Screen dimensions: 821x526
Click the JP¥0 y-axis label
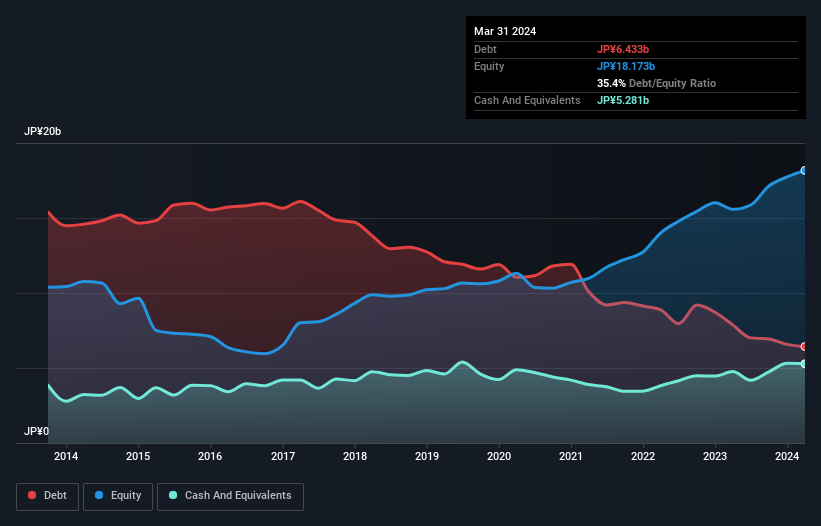[36, 431]
